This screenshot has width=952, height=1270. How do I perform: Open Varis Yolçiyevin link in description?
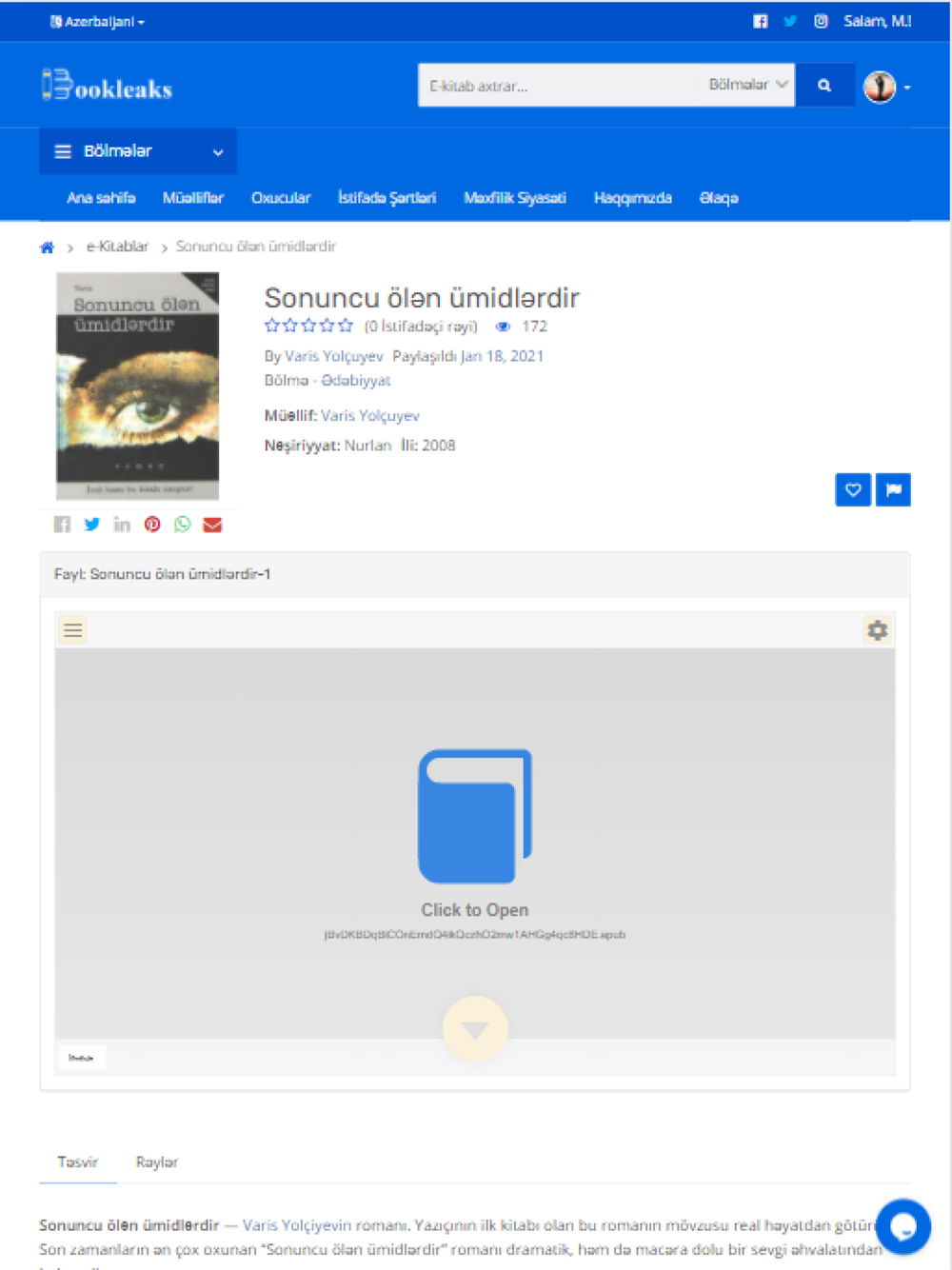point(297,1225)
